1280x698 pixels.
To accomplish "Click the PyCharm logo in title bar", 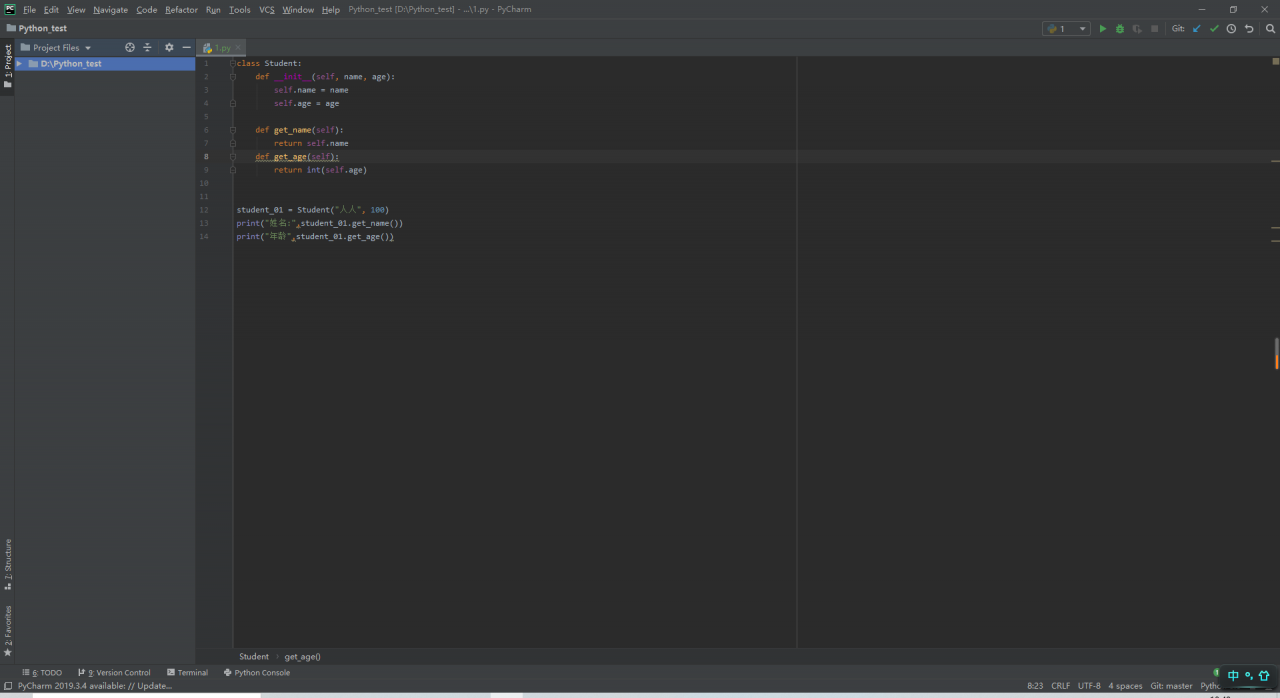I will 10,9.
